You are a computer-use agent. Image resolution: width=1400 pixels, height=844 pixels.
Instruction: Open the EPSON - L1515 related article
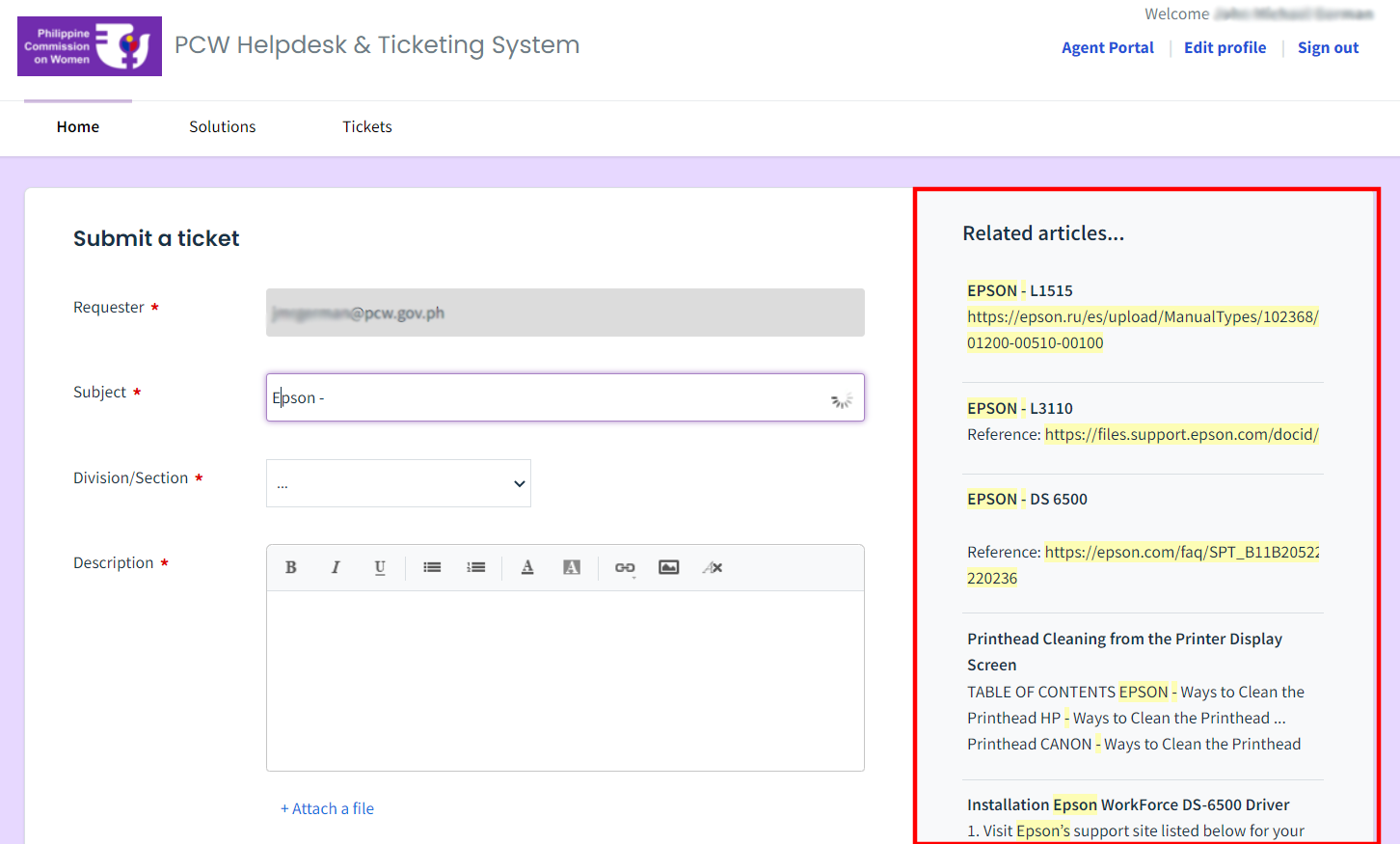(1020, 290)
